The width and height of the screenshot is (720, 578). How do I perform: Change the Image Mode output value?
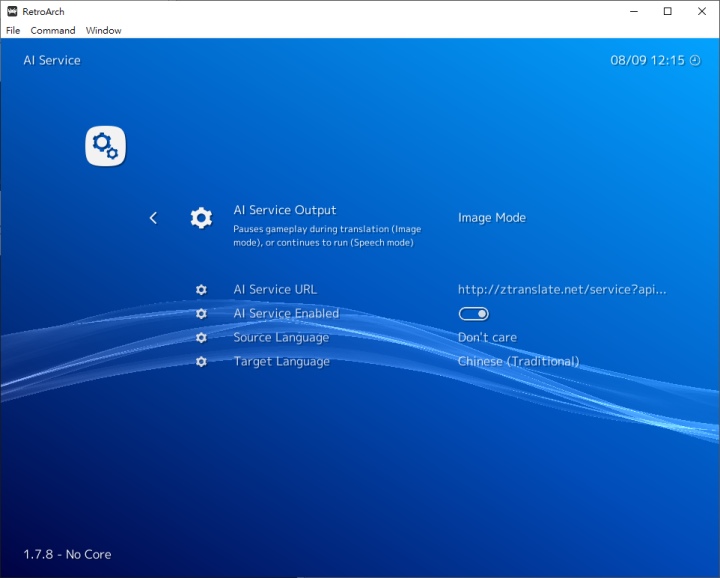click(x=491, y=218)
